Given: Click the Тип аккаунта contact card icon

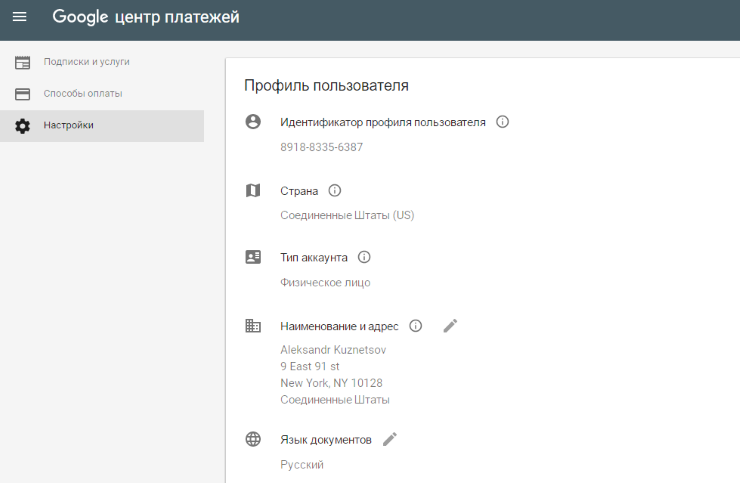Looking at the screenshot, I should coord(253,257).
